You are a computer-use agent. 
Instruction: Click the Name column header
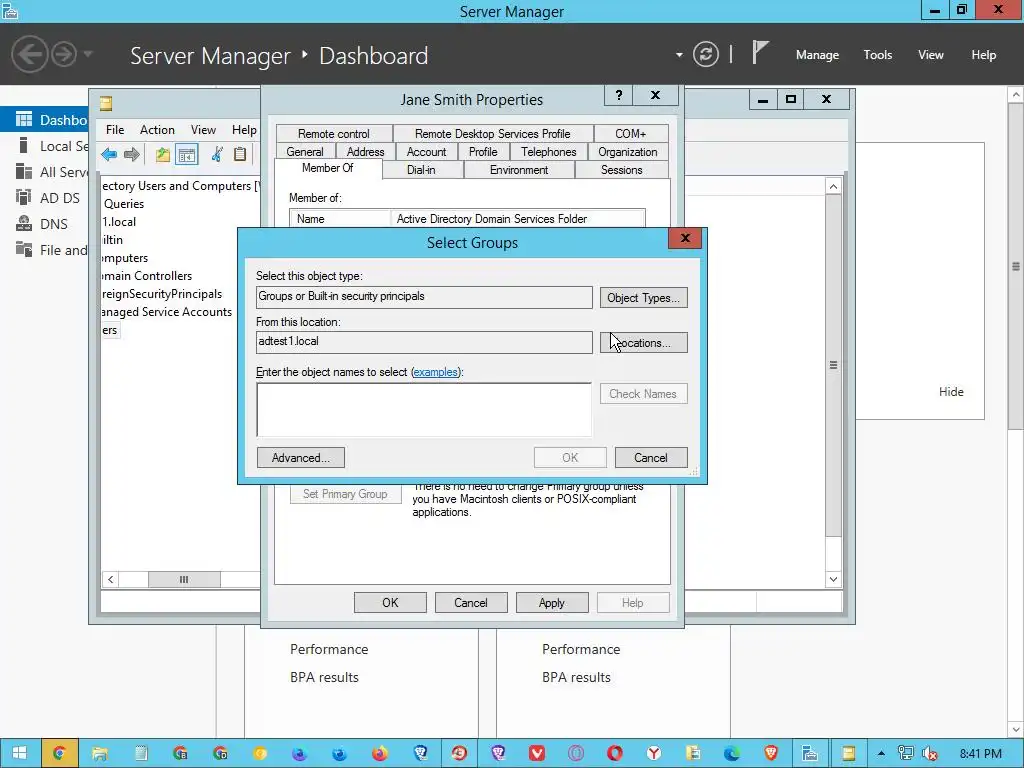click(x=340, y=219)
